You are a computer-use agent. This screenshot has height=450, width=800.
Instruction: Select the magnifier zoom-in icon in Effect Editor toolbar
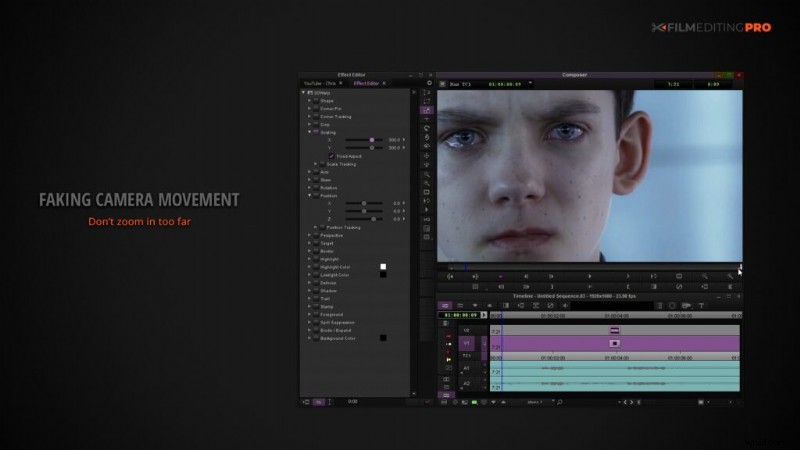[x=427, y=174]
